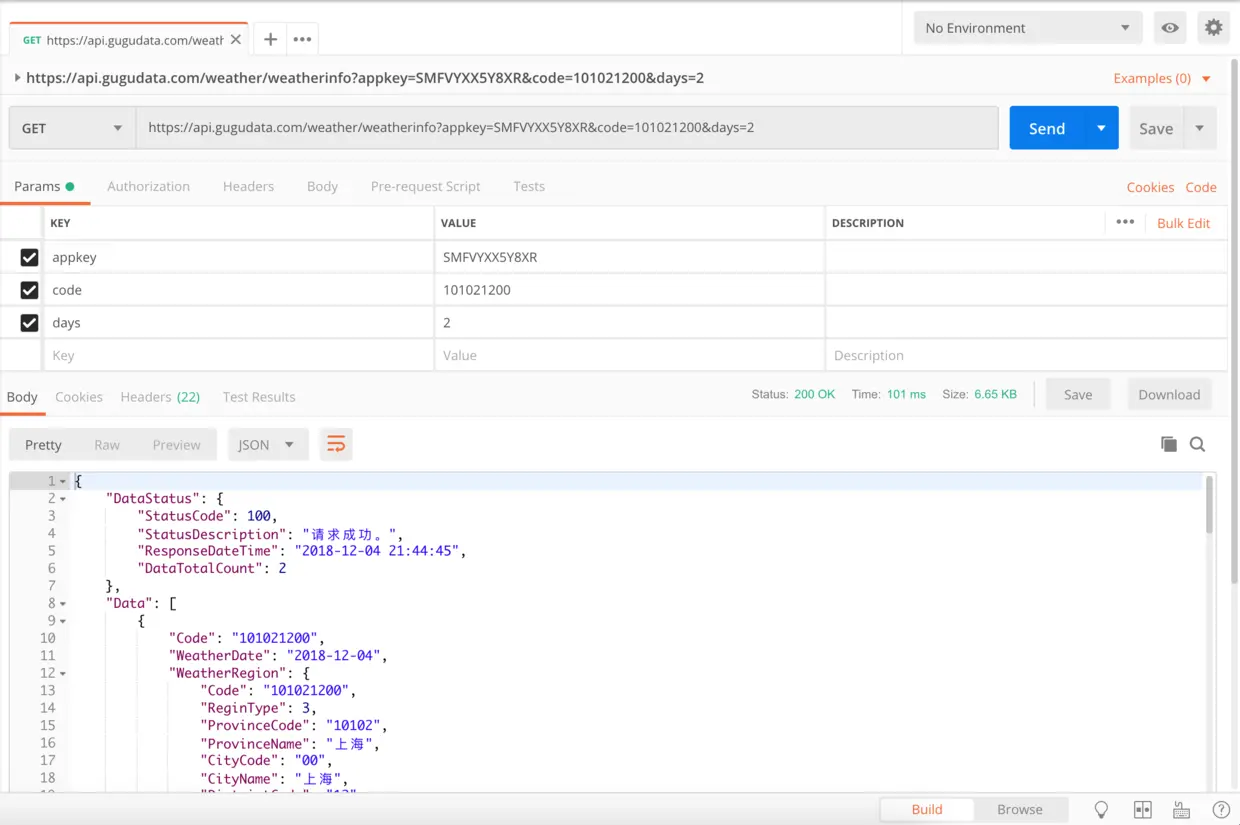Uncheck the appkey parameter checkbox
This screenshot has height=825, width=1240.
29,257
